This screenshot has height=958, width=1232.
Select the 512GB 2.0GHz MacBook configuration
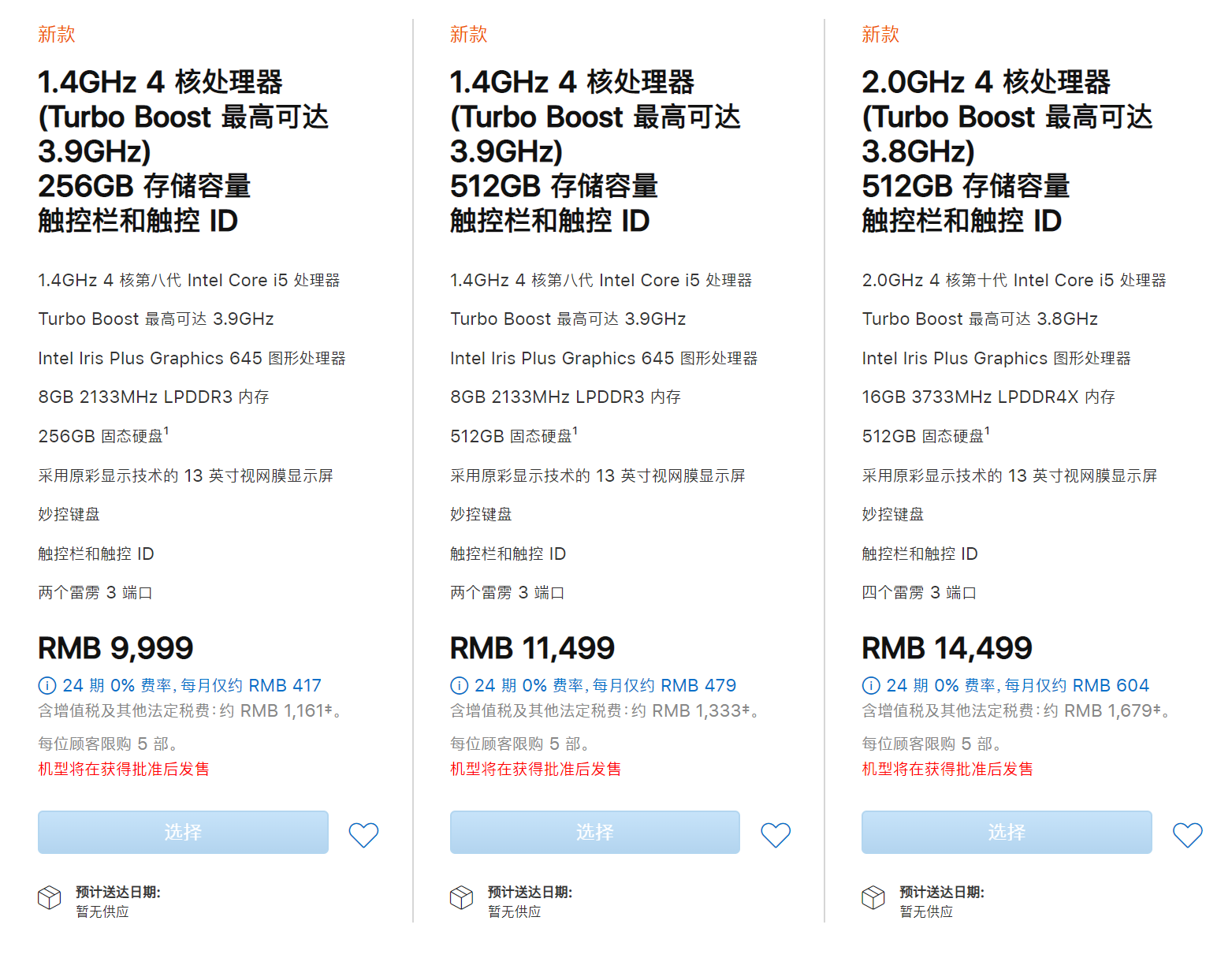pyautogui.click(x=1007, y=832)
